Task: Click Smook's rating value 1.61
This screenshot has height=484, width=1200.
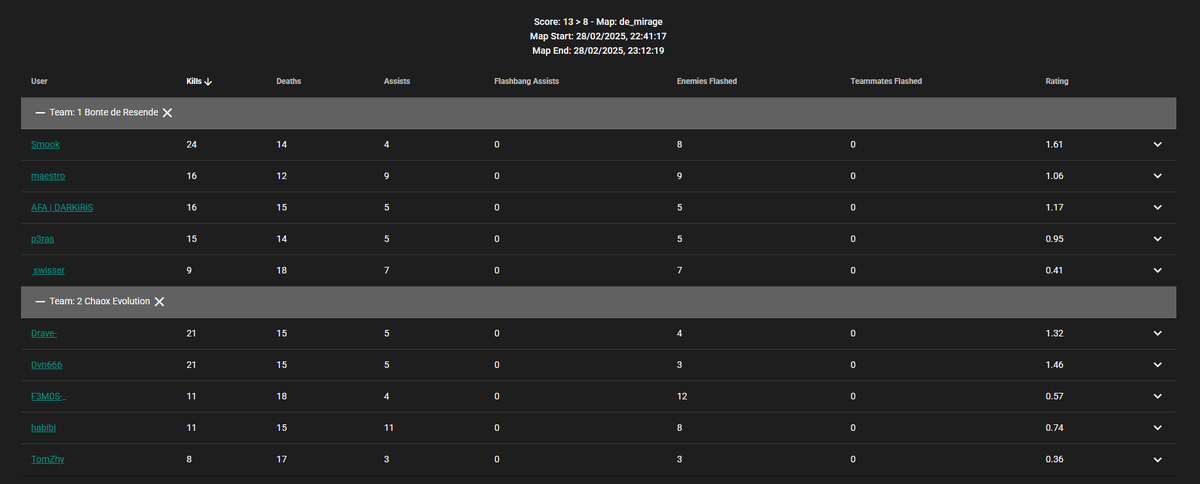Action: tap(1054, 145)
